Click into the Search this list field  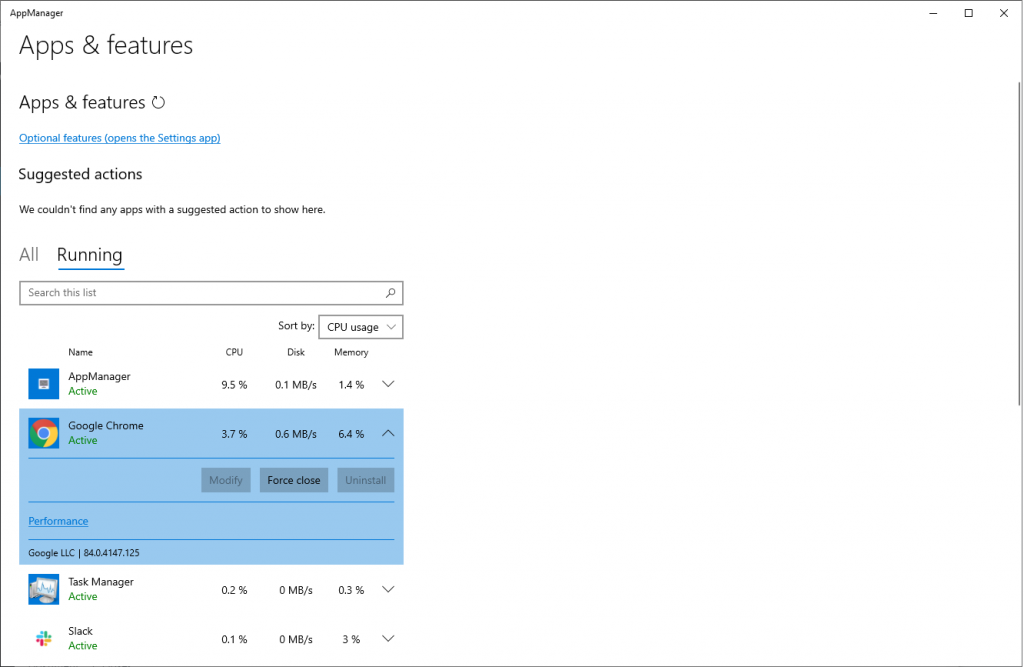200,293
